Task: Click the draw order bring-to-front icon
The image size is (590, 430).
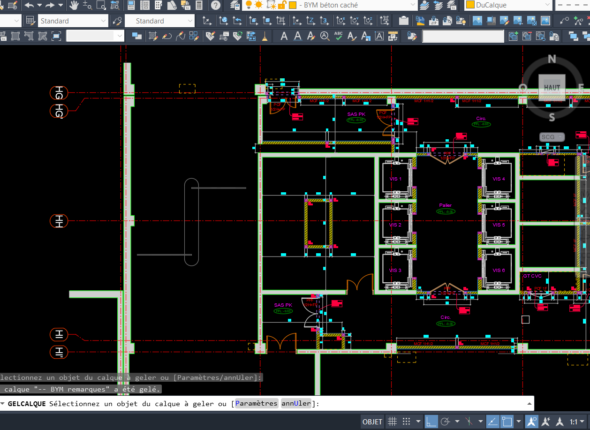Action: coord(137,36)
